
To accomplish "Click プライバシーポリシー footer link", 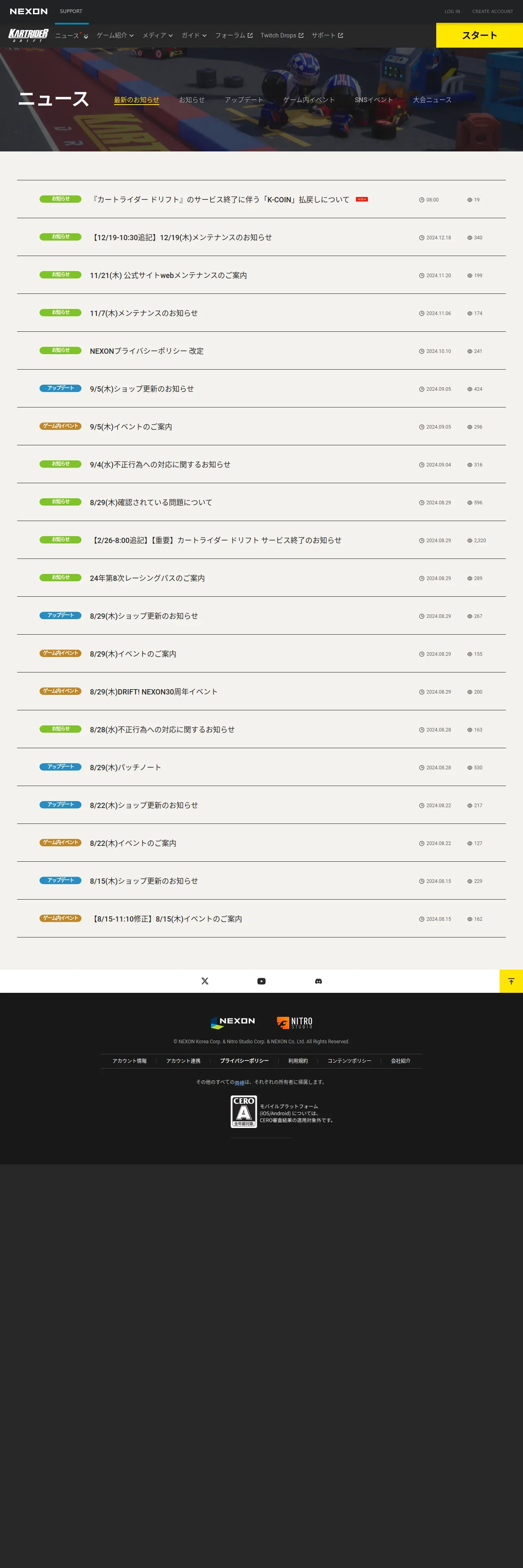I will [x=244, y=1061].
